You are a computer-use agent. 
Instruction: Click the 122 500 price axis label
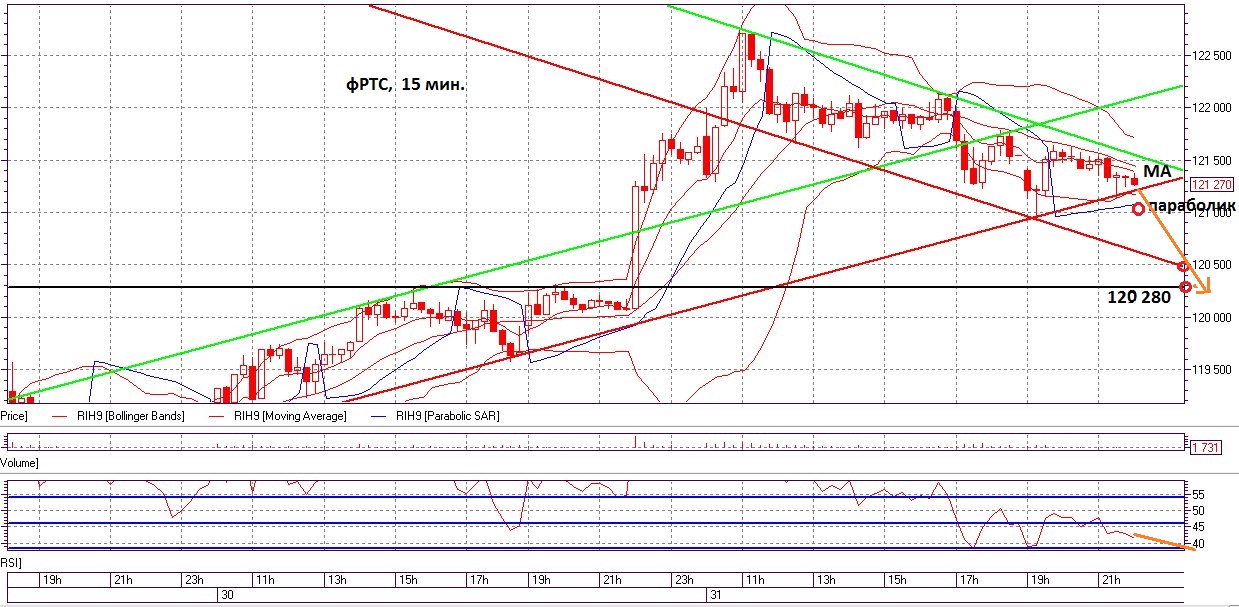tap(1212, 55)
